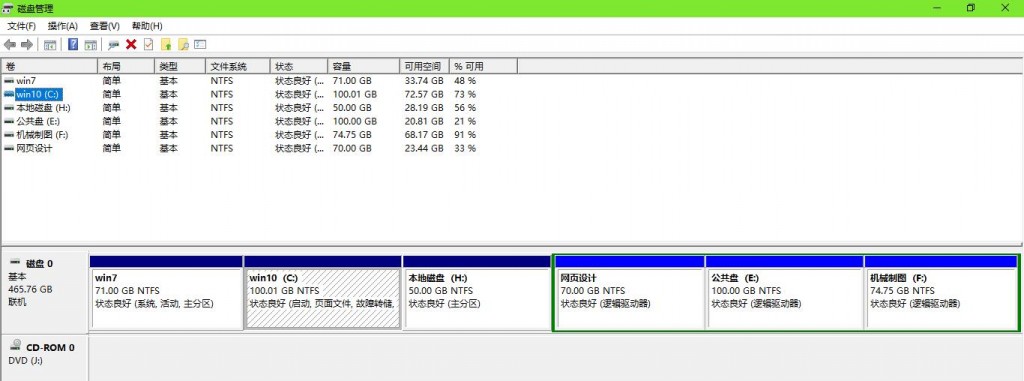The height and width of the screenshot is (381, 1024).
Task: Select the 公共盘 (E:) logical drive block
Action: click(x=785, y=292)
